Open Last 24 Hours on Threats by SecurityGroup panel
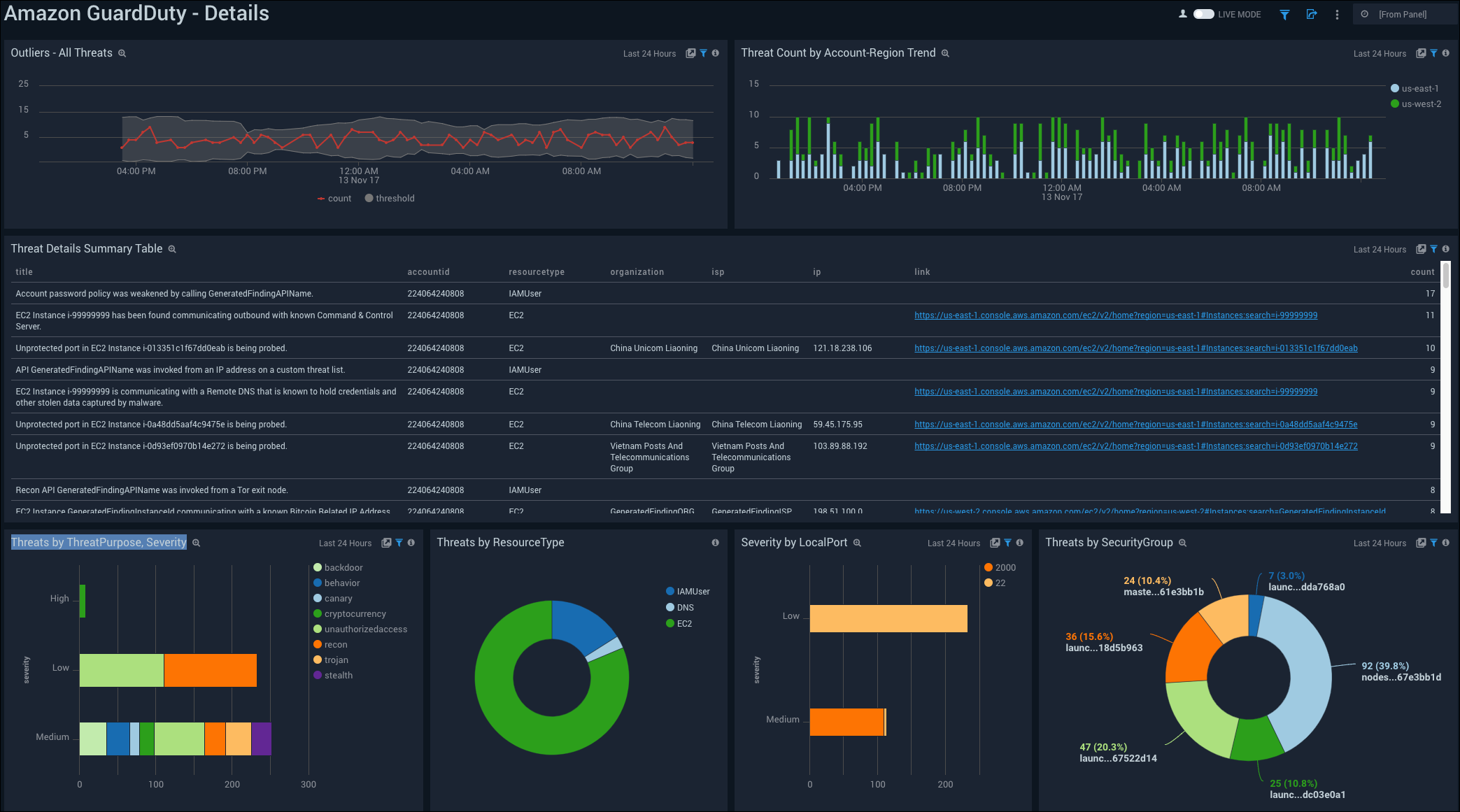 (x=1380, y=543)
